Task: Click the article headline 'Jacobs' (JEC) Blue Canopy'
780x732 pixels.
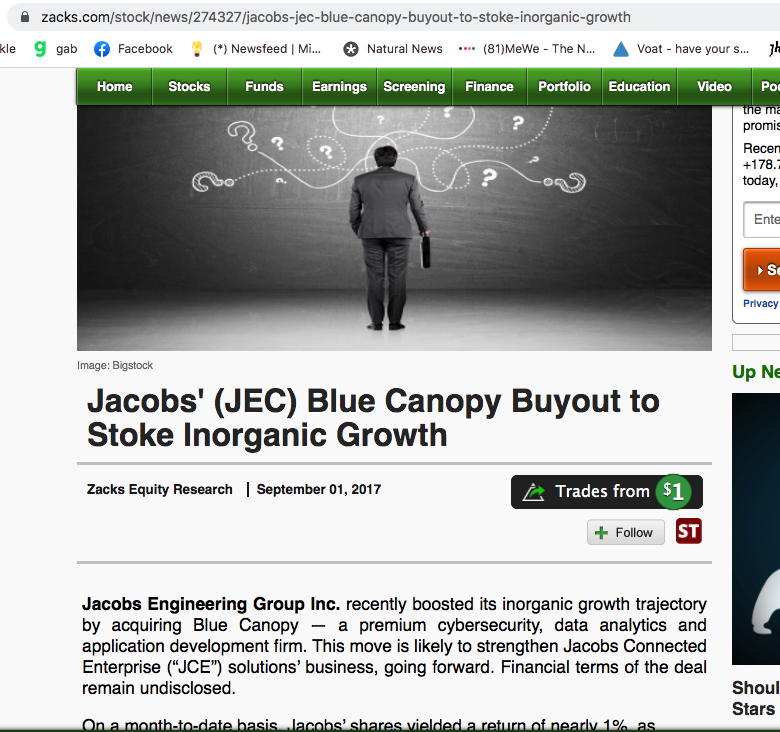Action: pos(373,418)
